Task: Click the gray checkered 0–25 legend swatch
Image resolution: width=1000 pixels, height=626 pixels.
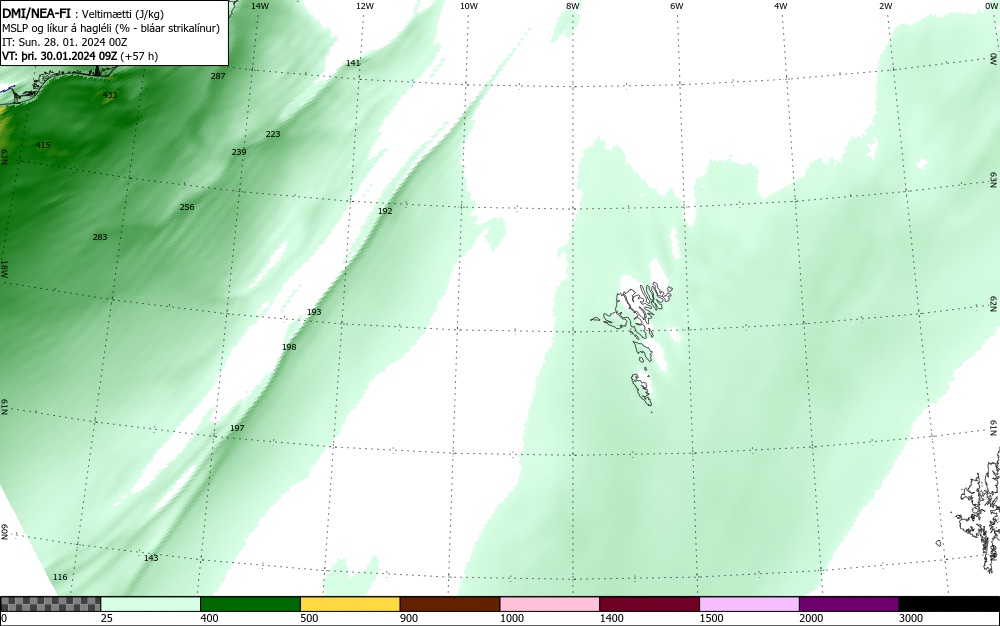Action: pos(50,604)
